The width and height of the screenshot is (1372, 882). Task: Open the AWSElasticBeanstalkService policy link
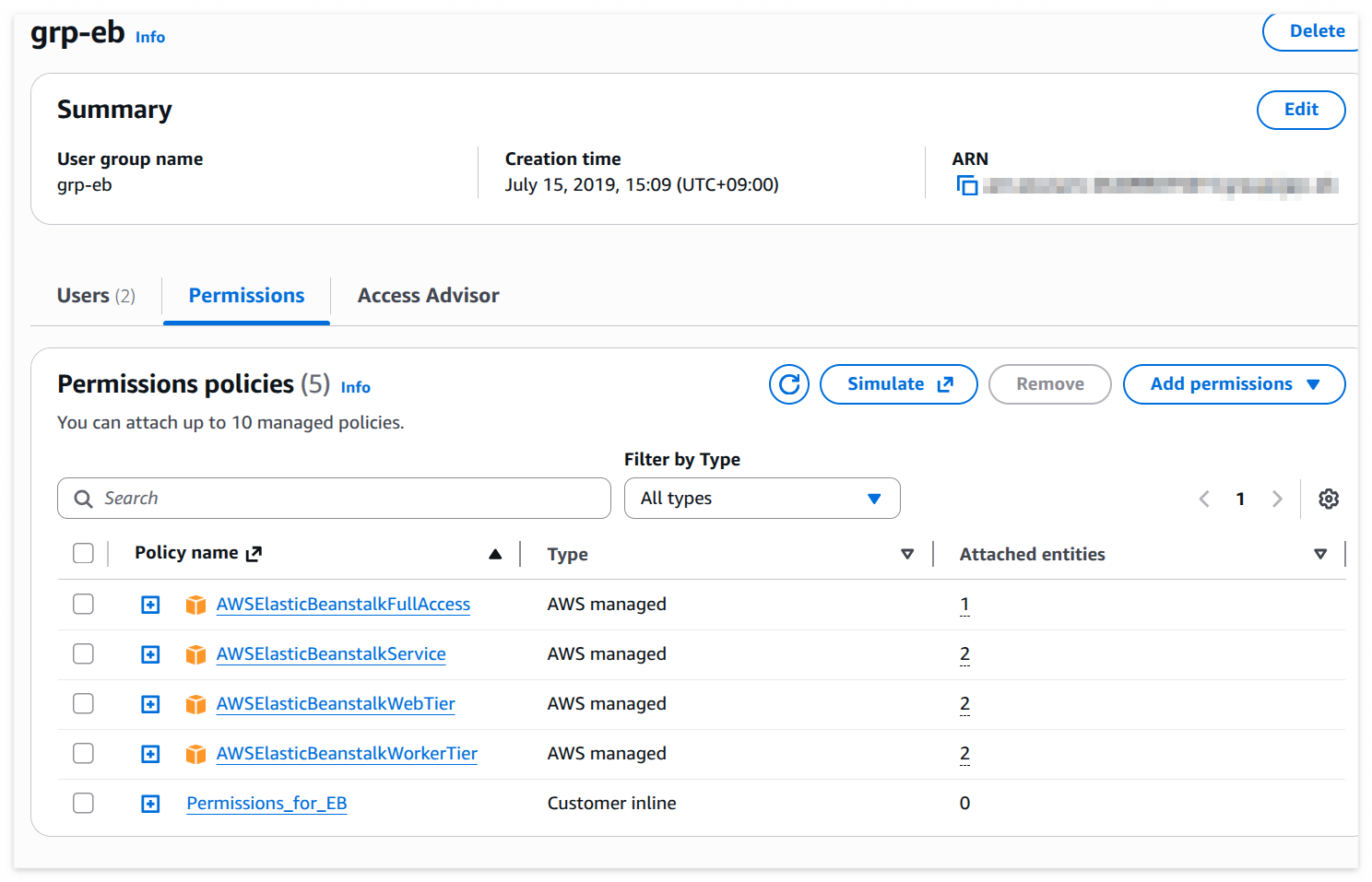pyautogui.click(x=331, y=654)
